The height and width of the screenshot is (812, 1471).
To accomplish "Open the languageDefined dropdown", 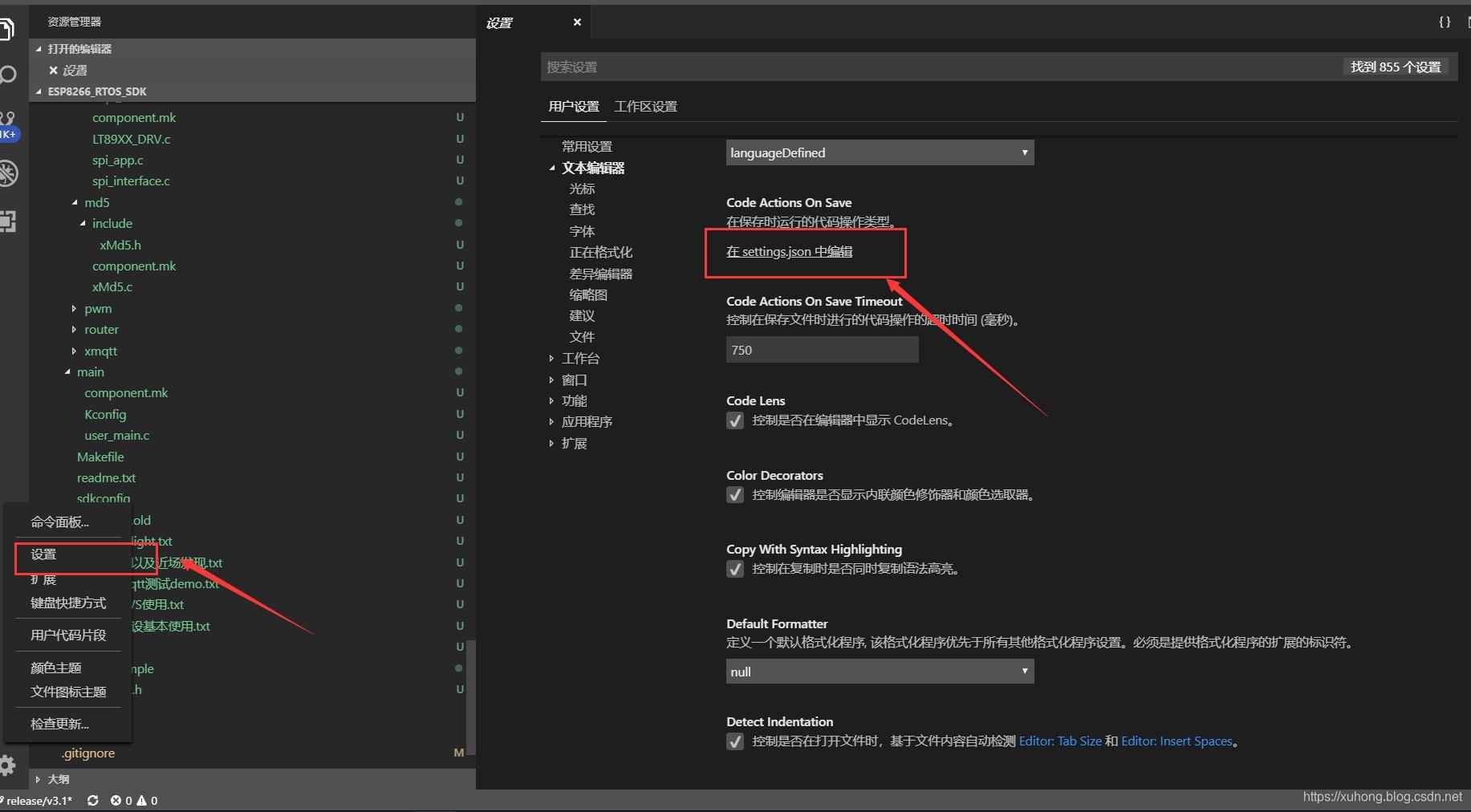I will pos(880,152).
